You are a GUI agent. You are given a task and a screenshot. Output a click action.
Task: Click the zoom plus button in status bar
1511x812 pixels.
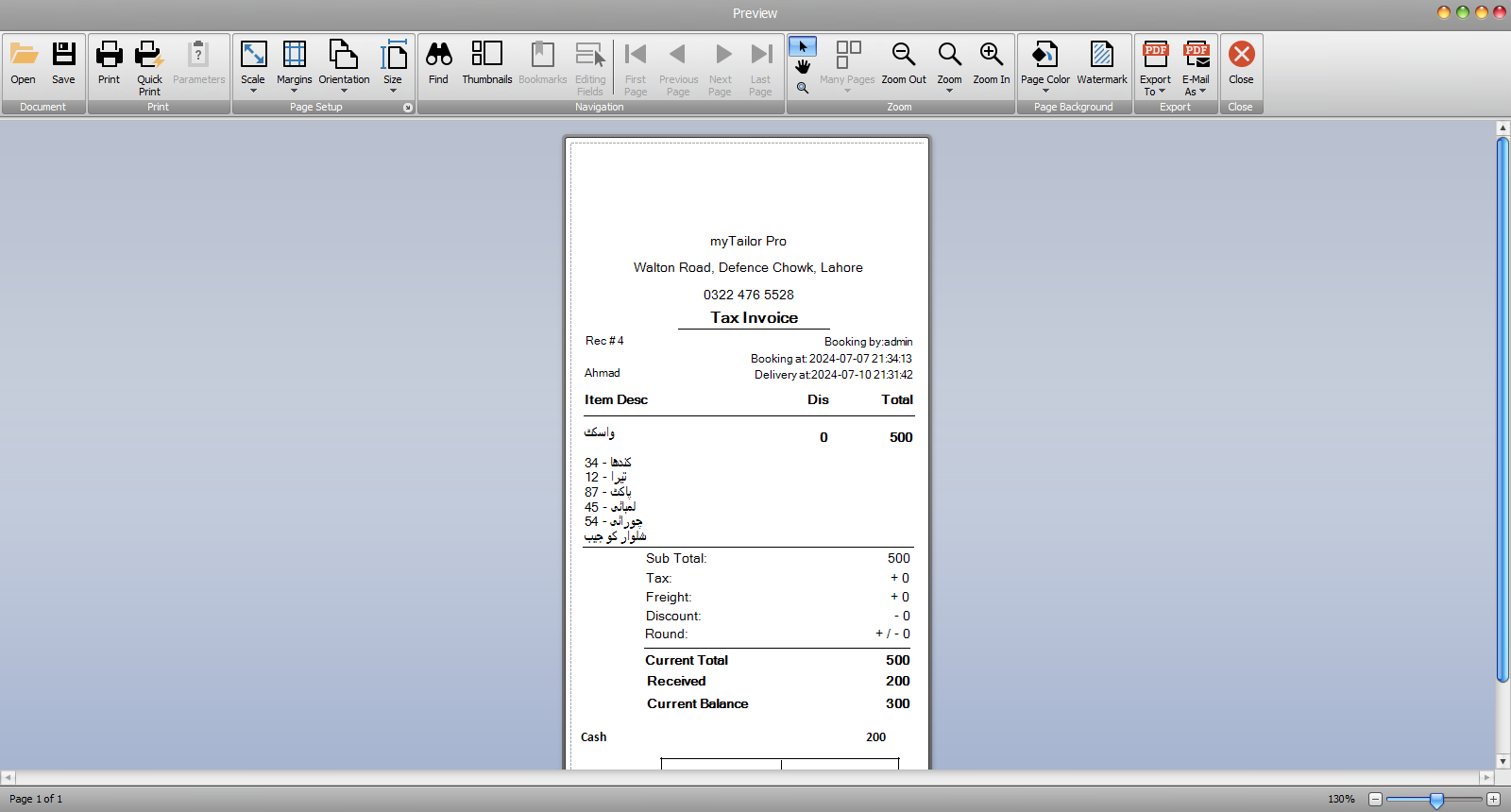pos(1493,799)
